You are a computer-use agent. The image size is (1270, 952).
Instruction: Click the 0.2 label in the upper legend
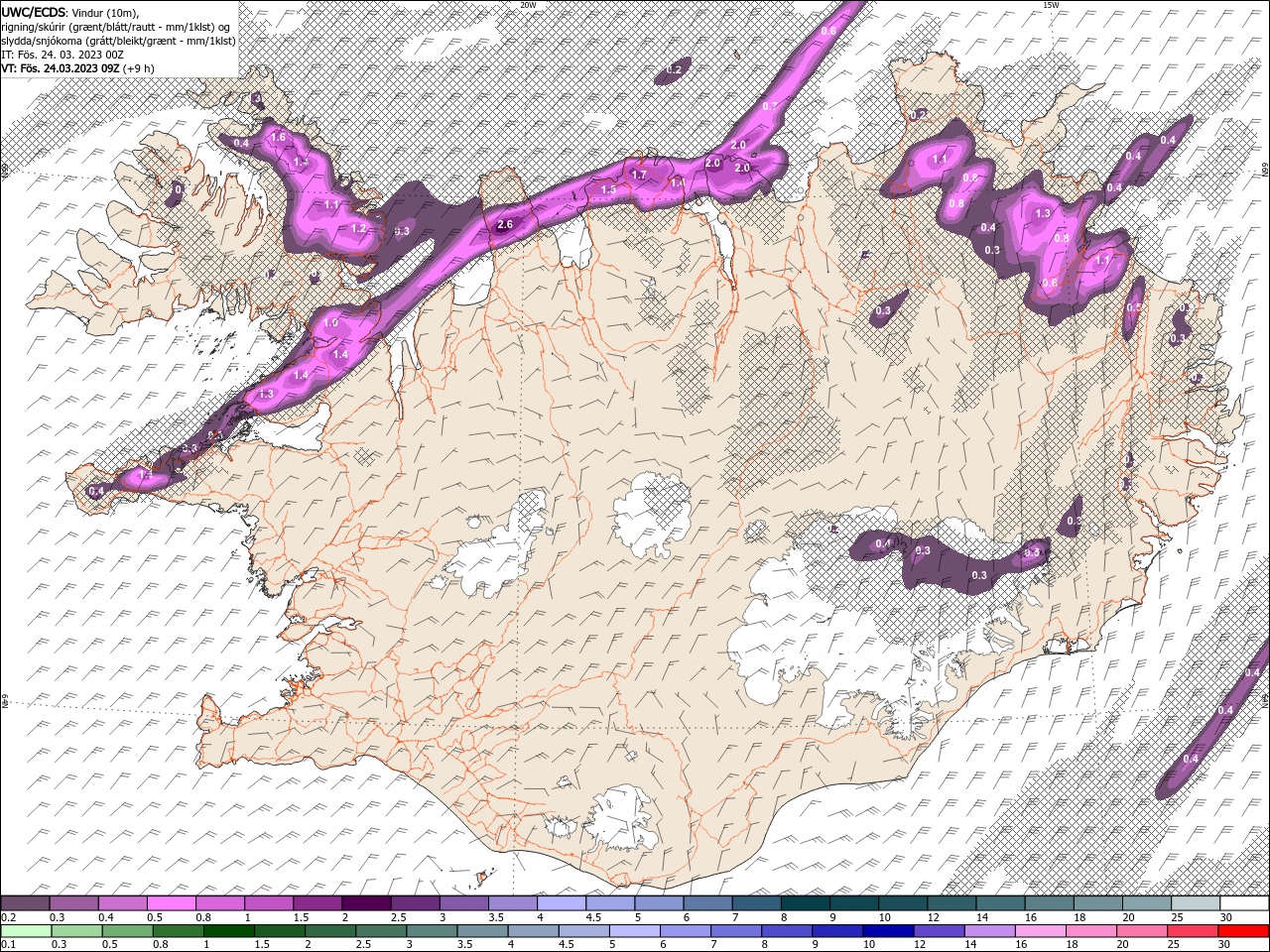point(8,917)
